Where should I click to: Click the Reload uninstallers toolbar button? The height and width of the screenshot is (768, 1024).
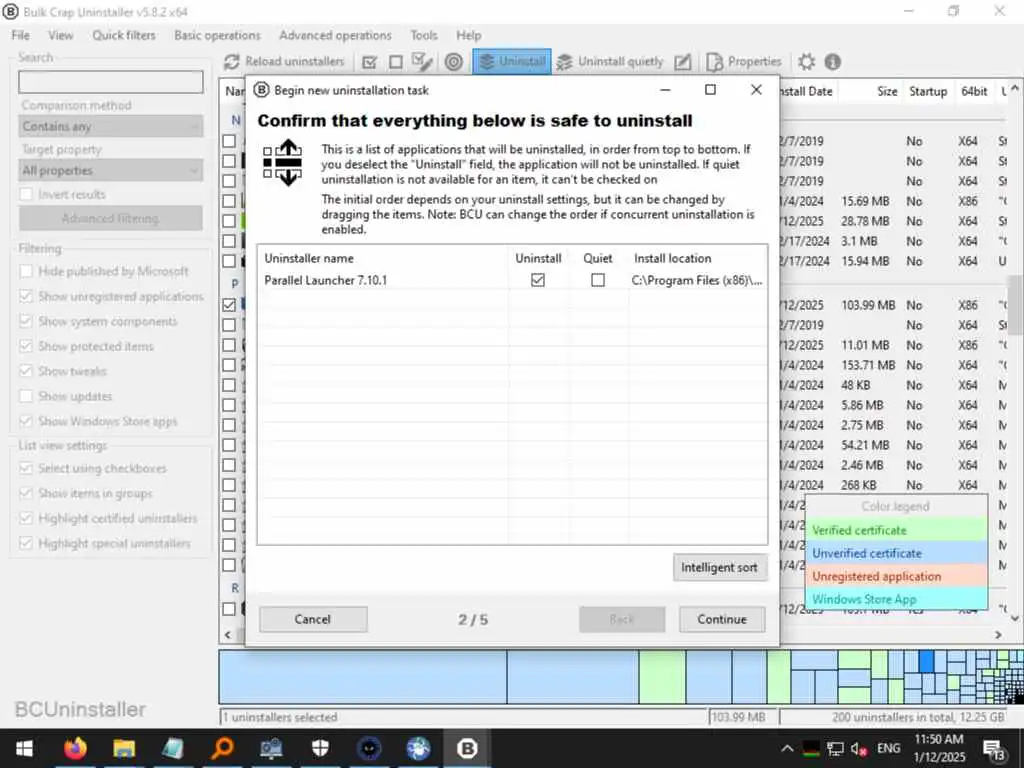click(284, 61)
